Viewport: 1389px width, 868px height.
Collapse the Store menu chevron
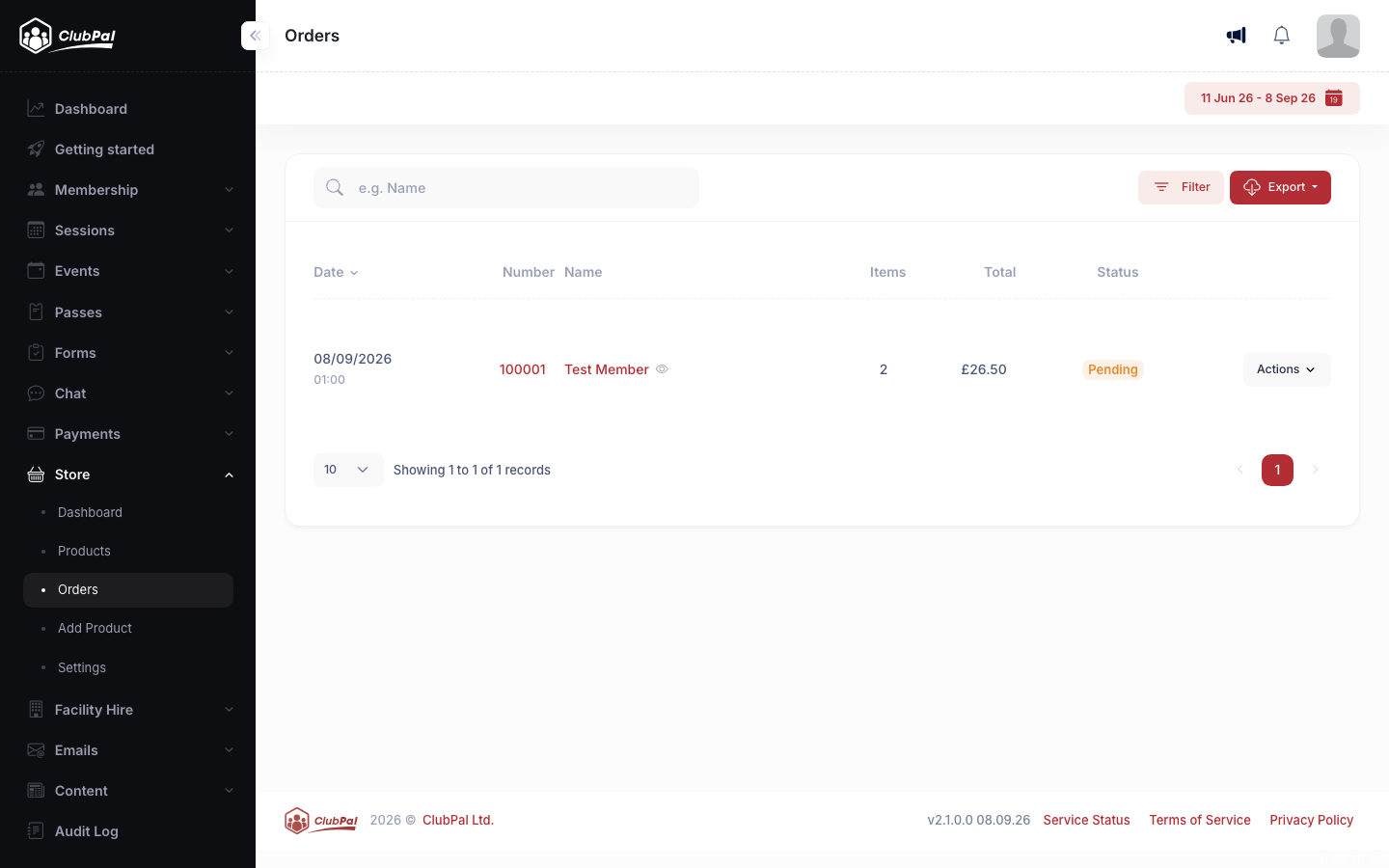(229, 475)
